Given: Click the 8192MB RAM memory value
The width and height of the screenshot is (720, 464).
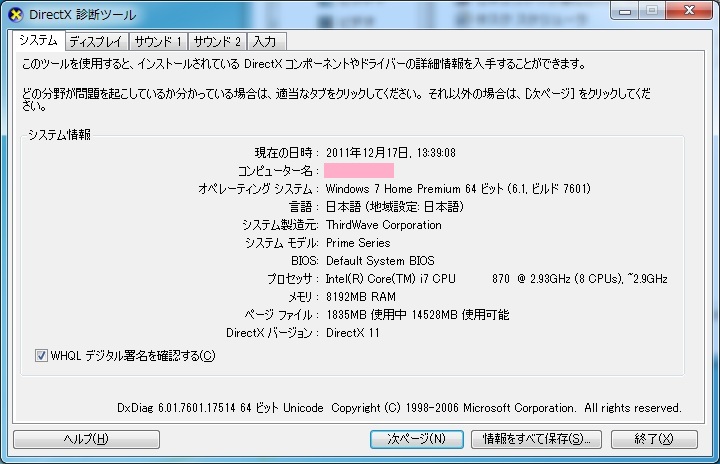Looking at the screenshot, I should click(x=361, y=297).
